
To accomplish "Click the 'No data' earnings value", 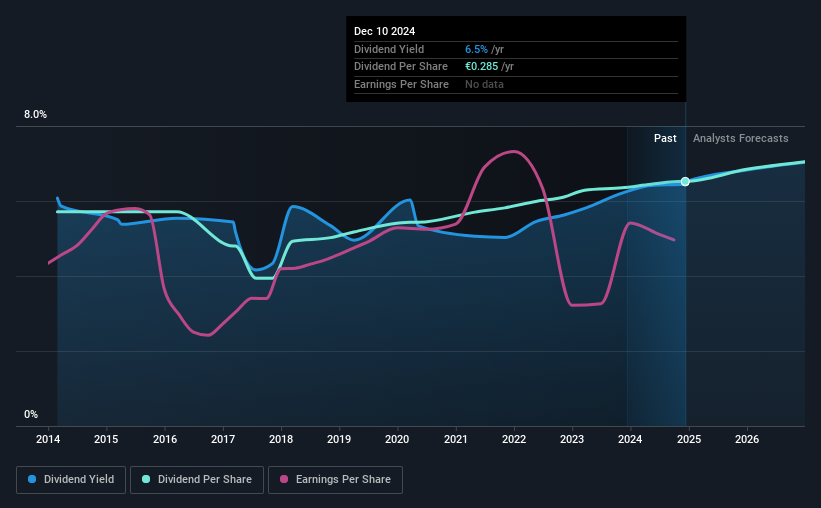I will 484,84.
